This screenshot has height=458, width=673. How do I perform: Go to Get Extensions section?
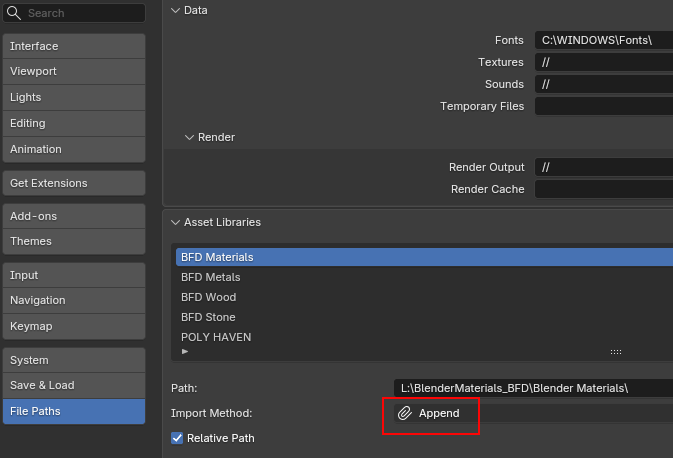pos(74,183)
